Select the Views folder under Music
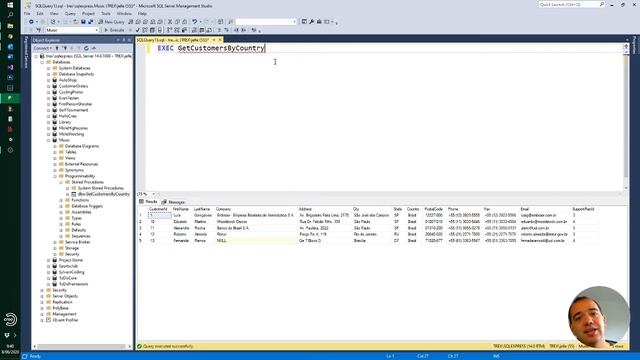The image size is (640, 360). 70,158
